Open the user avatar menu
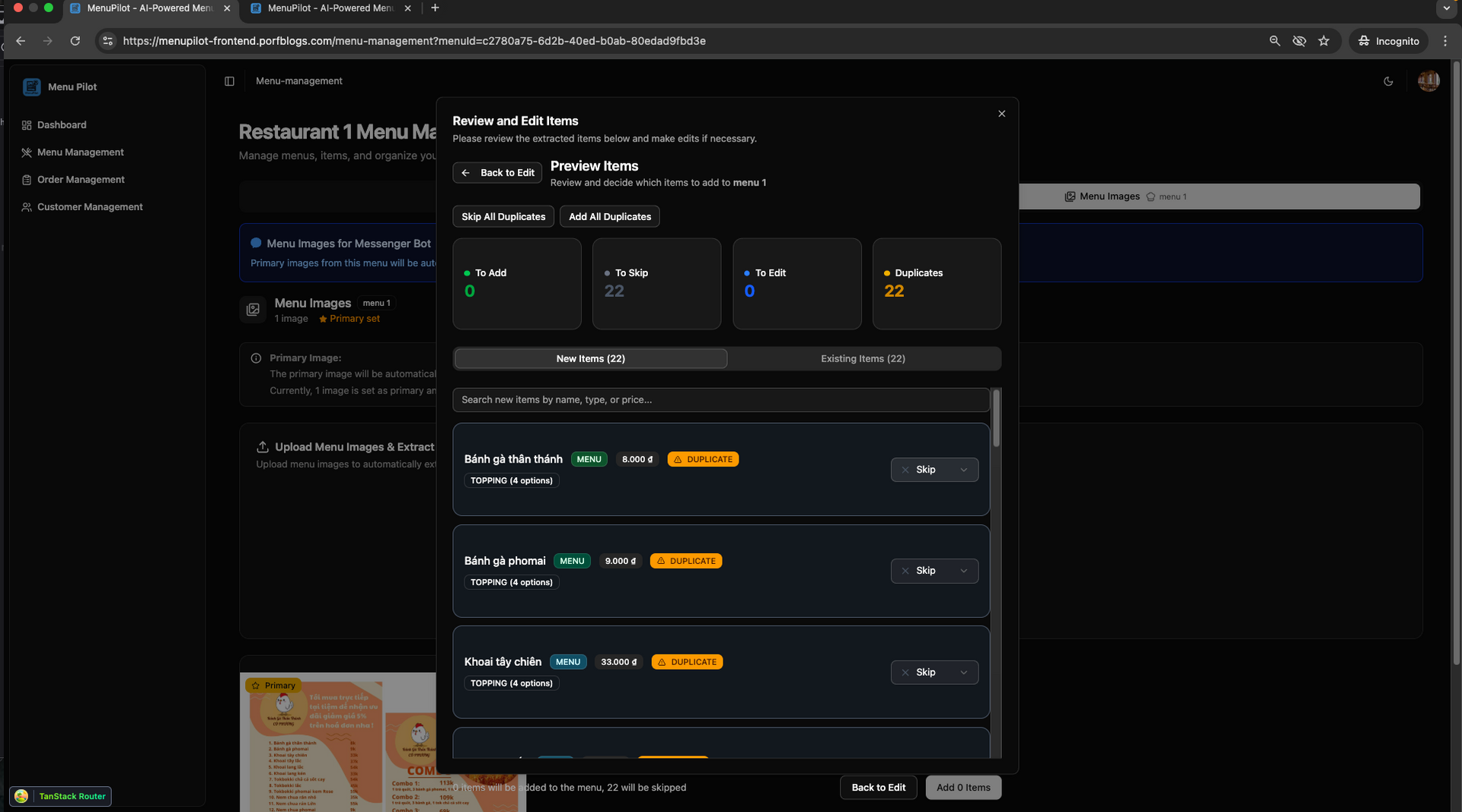This screenshot has height=812, width=1462. tap(1428, 81)
